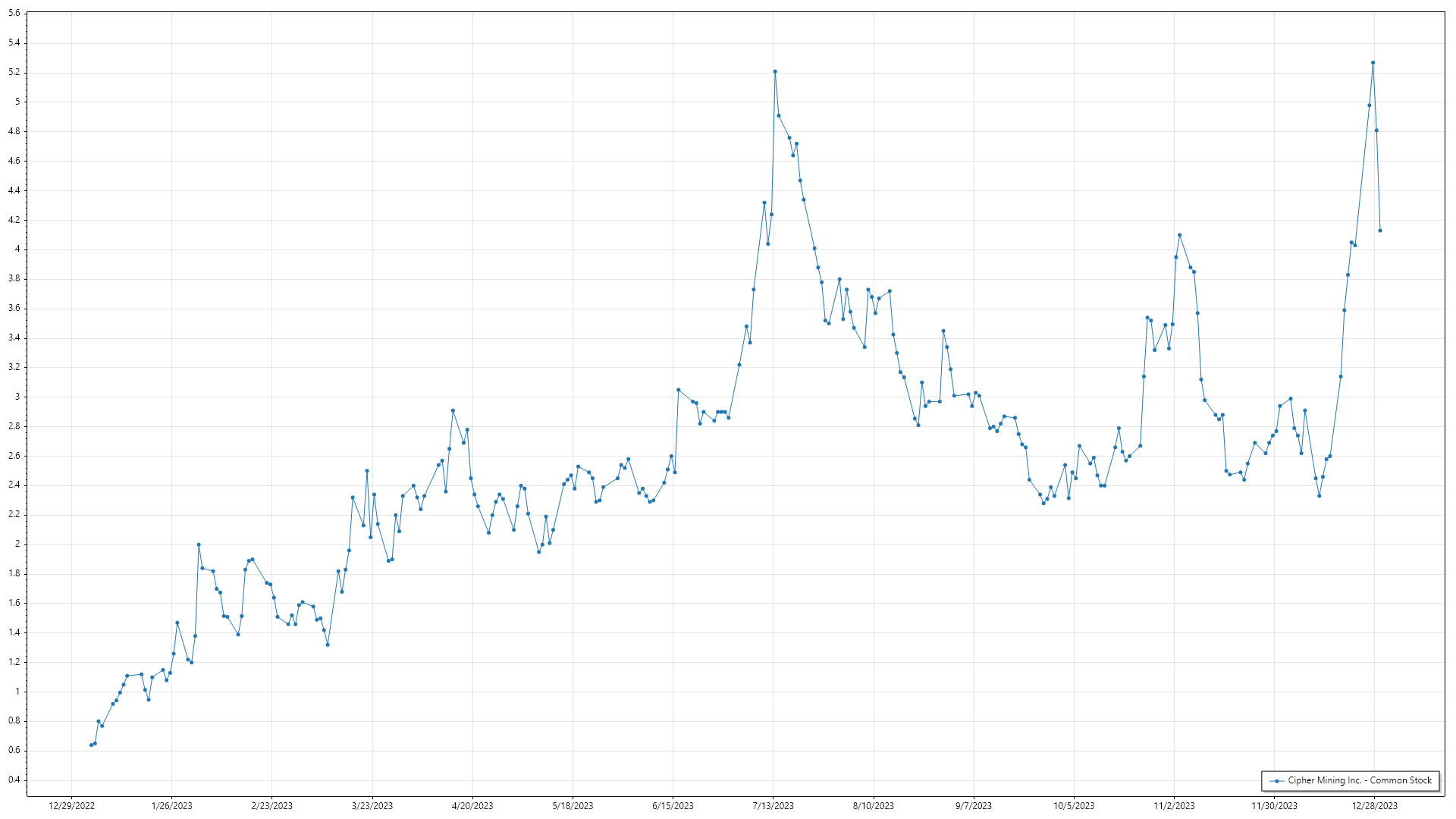Click the 5.6 y-axis tick label
The image size is (1456, 819).
point(14,14)
